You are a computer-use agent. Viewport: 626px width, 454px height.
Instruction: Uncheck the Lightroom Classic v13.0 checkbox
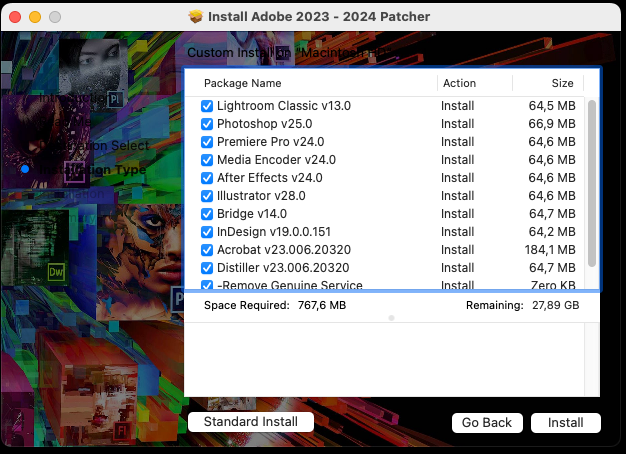point(207,106)
